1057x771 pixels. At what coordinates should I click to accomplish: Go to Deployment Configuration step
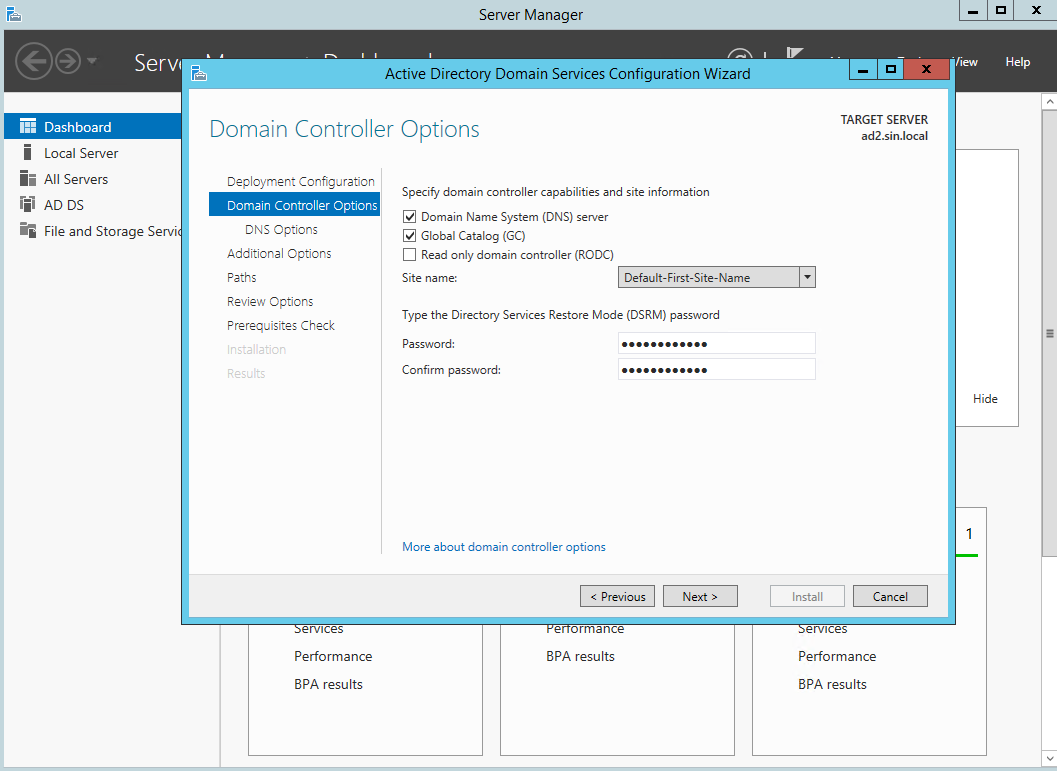click(x=301, y=181)
